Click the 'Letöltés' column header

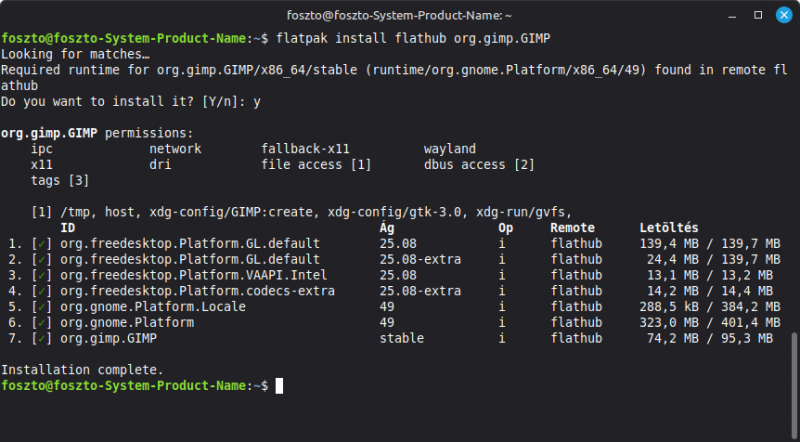669,227
